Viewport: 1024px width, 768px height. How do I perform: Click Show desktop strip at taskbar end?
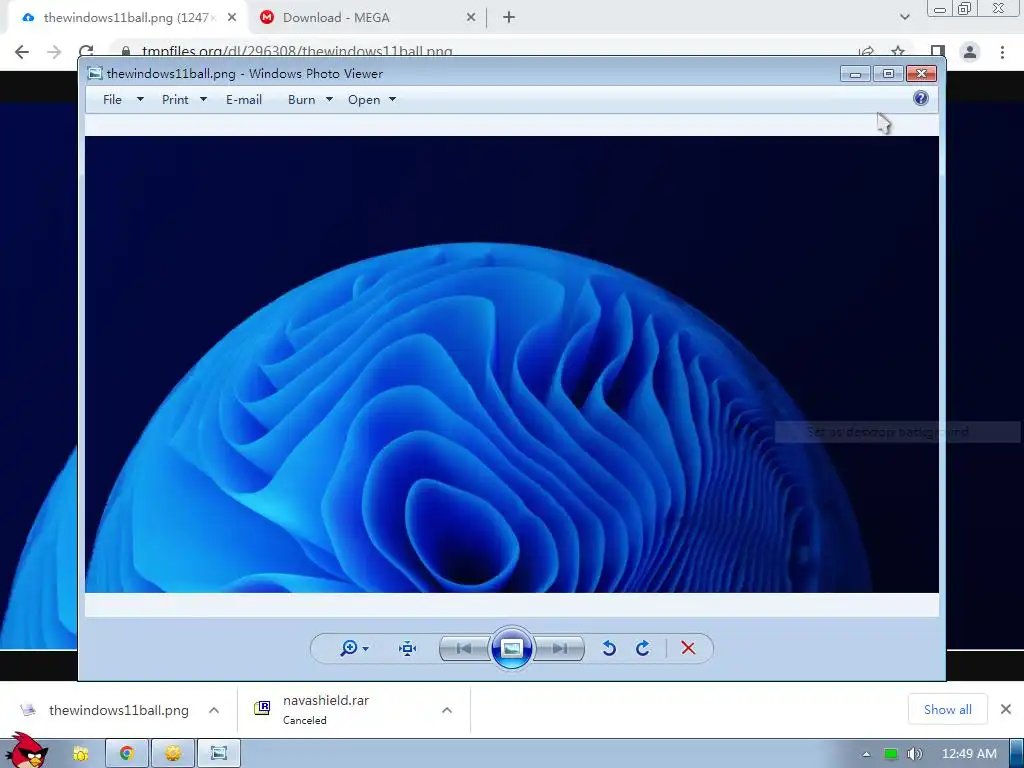click(1016, 754)
